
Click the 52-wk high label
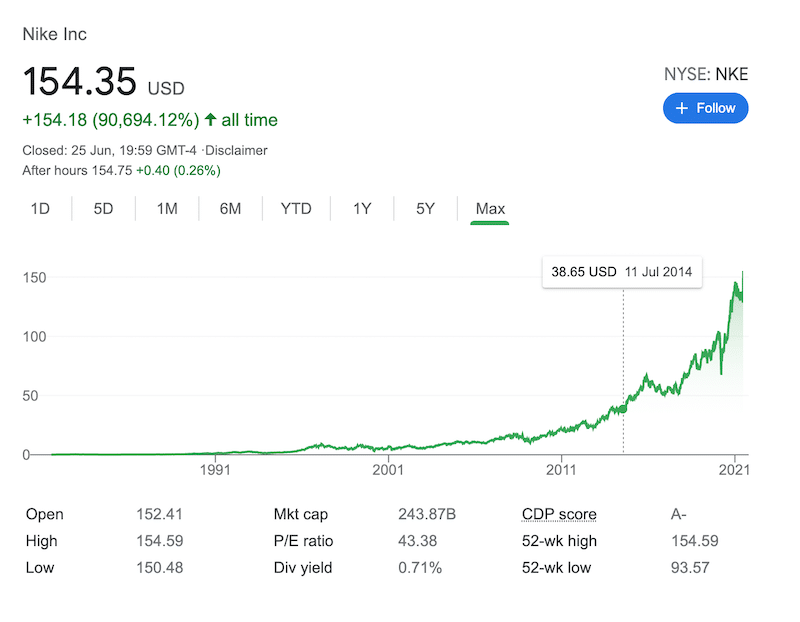pyautogui.click(x=559, y=541)
